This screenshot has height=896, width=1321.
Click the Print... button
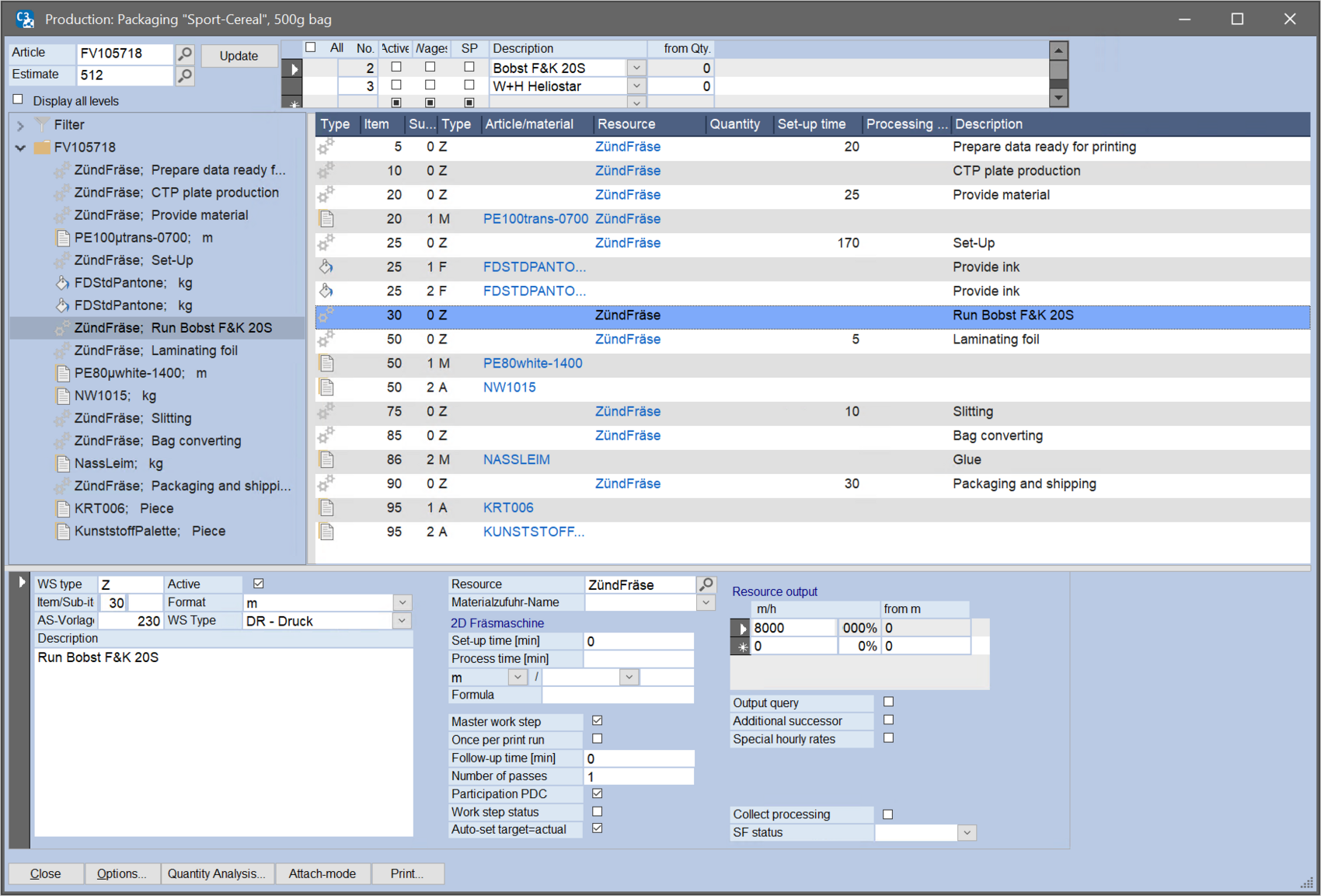click(x=407, y=873)
